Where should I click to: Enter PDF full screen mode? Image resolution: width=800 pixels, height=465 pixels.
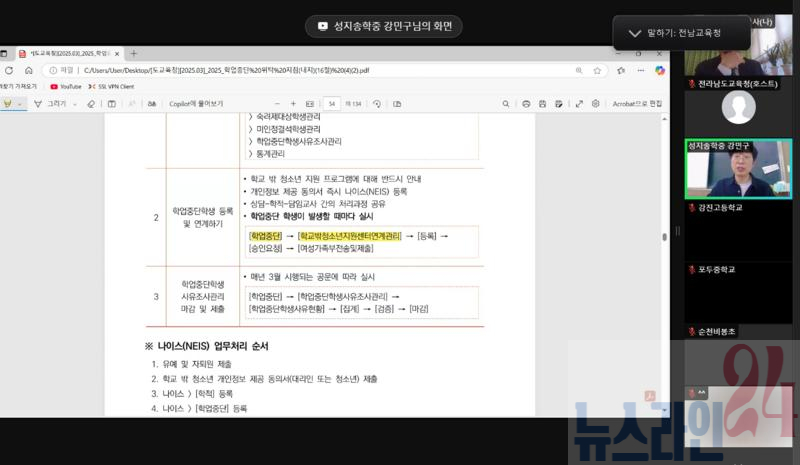(579, 103)
